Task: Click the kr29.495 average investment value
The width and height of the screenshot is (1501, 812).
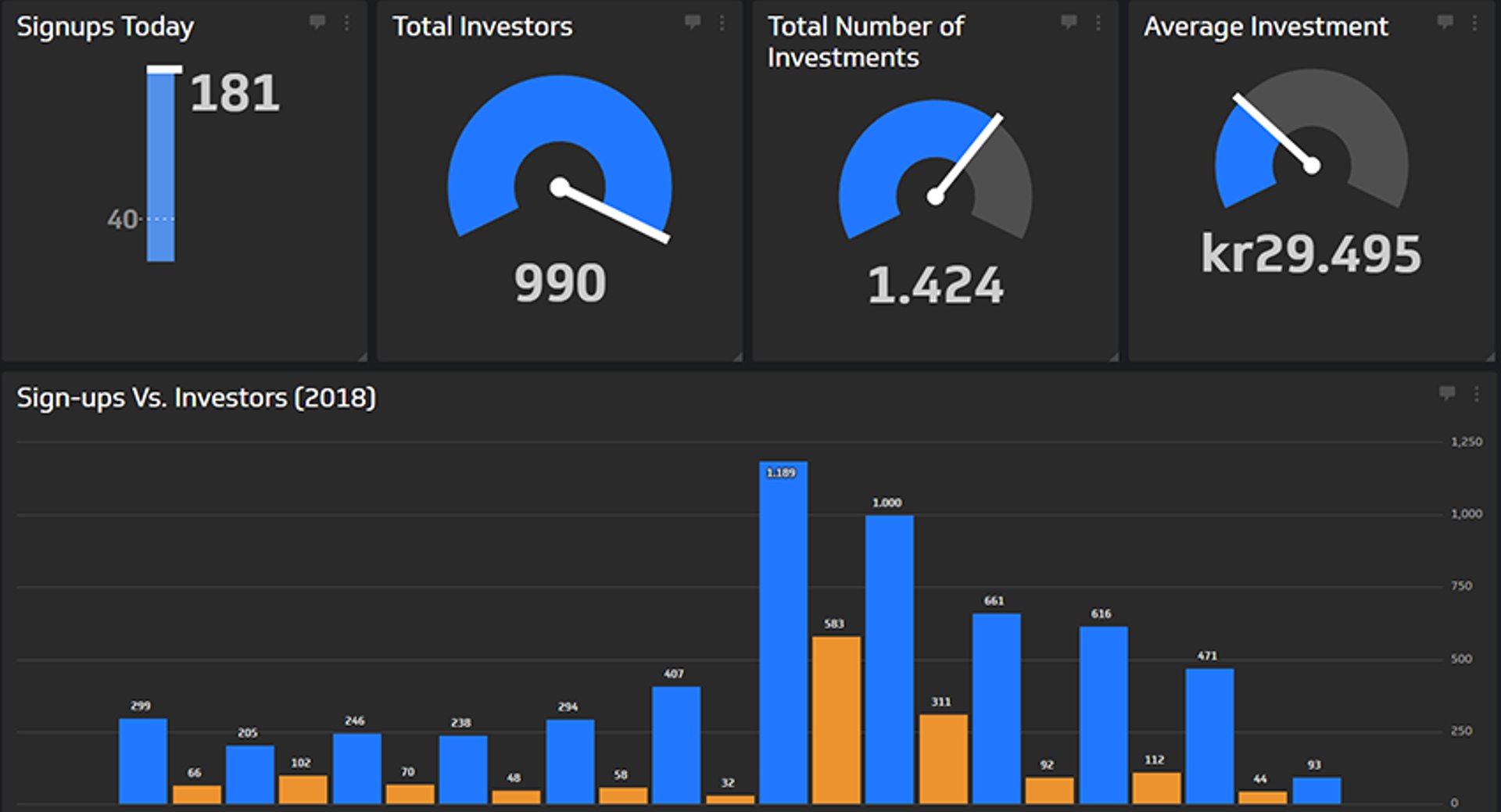Action: pos(1311,254)
